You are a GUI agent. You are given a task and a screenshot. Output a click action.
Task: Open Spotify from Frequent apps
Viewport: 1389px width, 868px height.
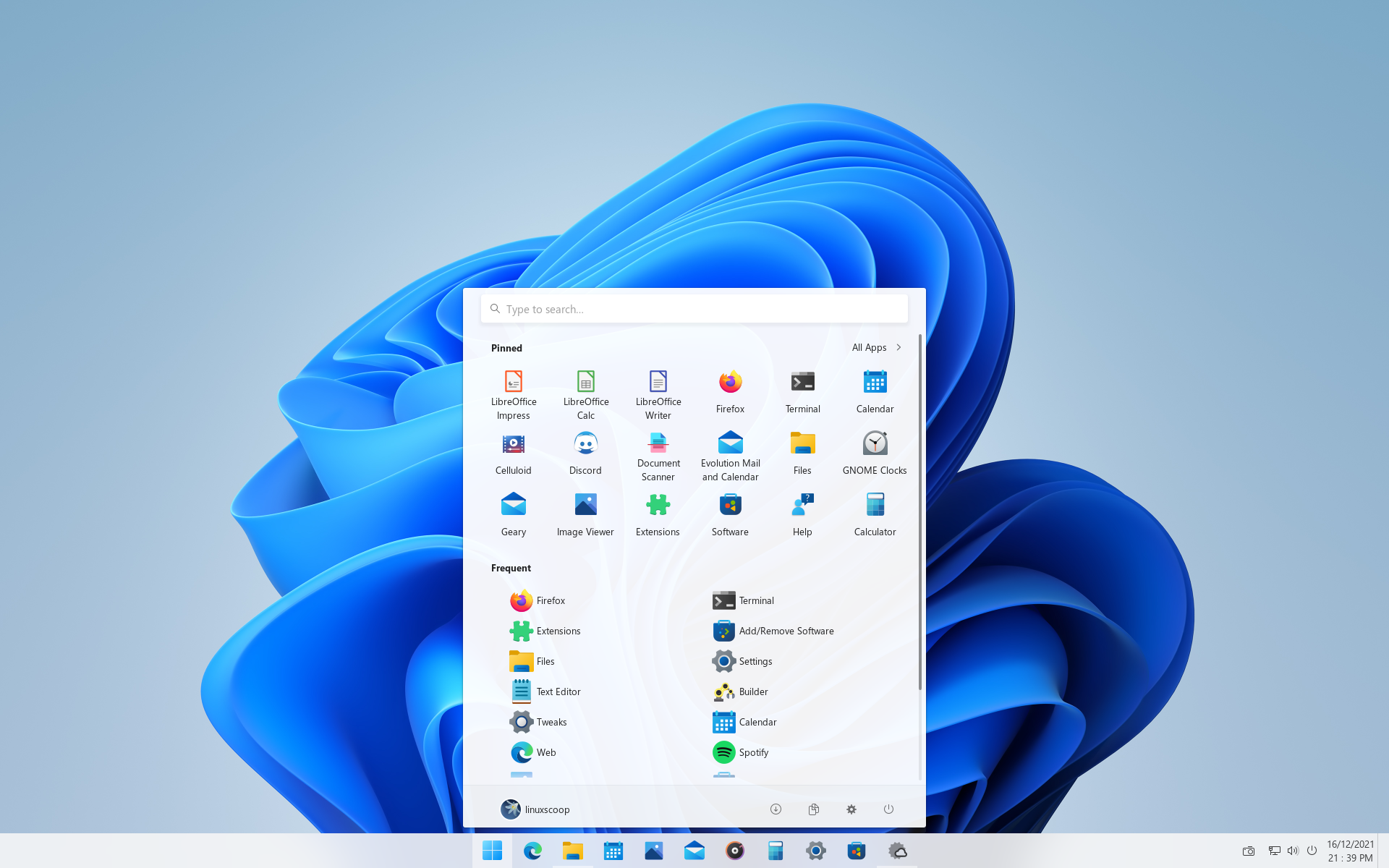coord(741,752)
